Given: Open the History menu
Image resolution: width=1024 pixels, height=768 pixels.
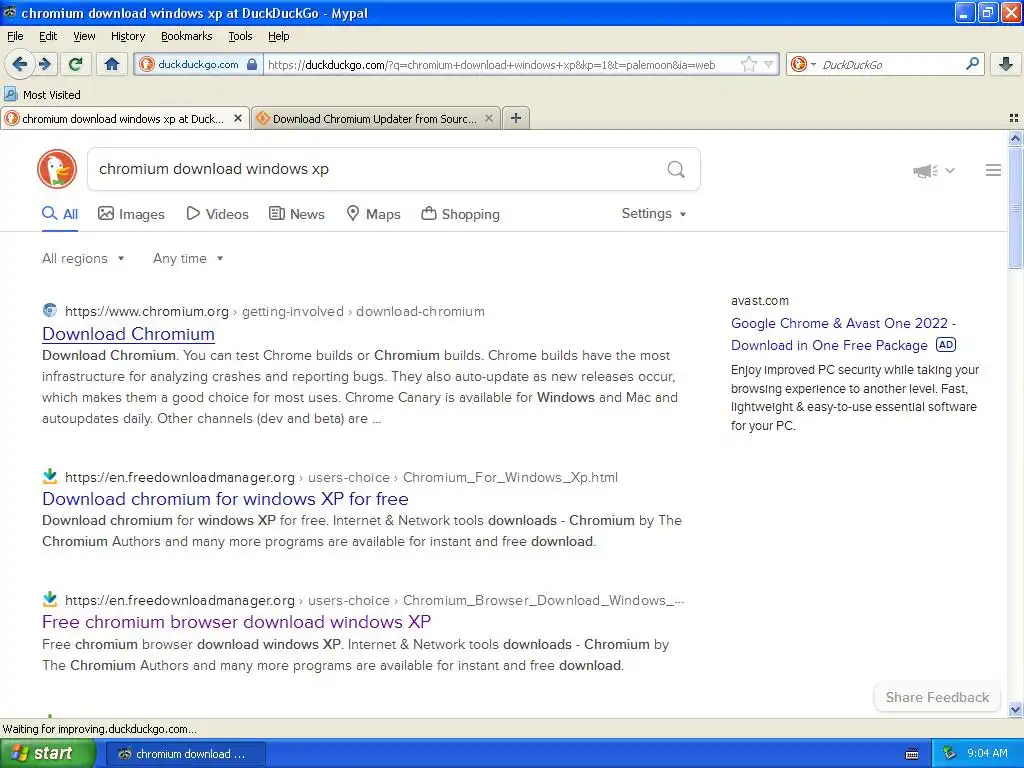Looking at the screenshot, I should (127, 36).
